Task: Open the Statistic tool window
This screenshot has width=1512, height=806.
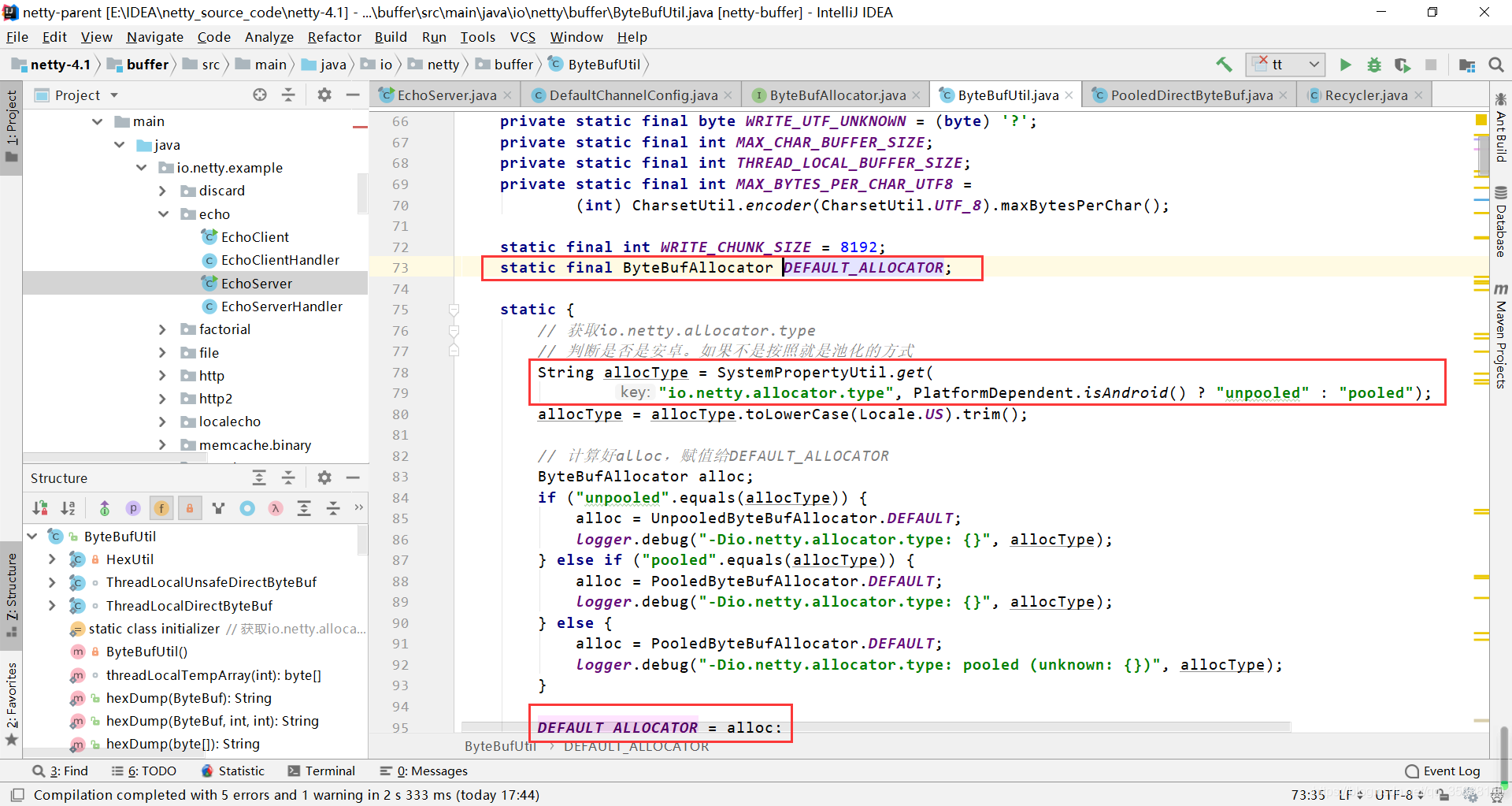Action: click(x=233, y=771)
